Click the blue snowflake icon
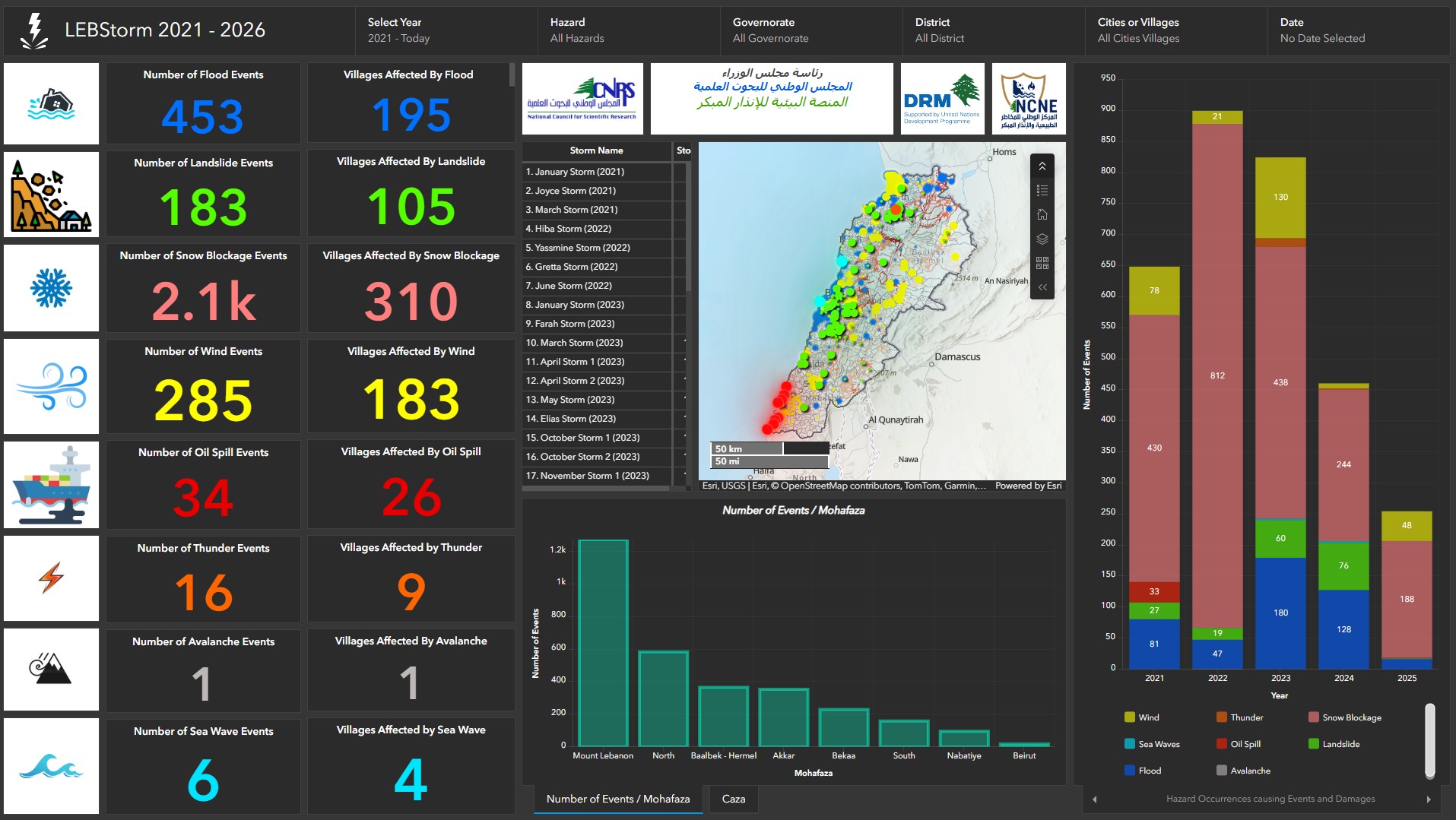Image resolution: width=1456 pixels, height=820 pixels. tap(51, 288)
